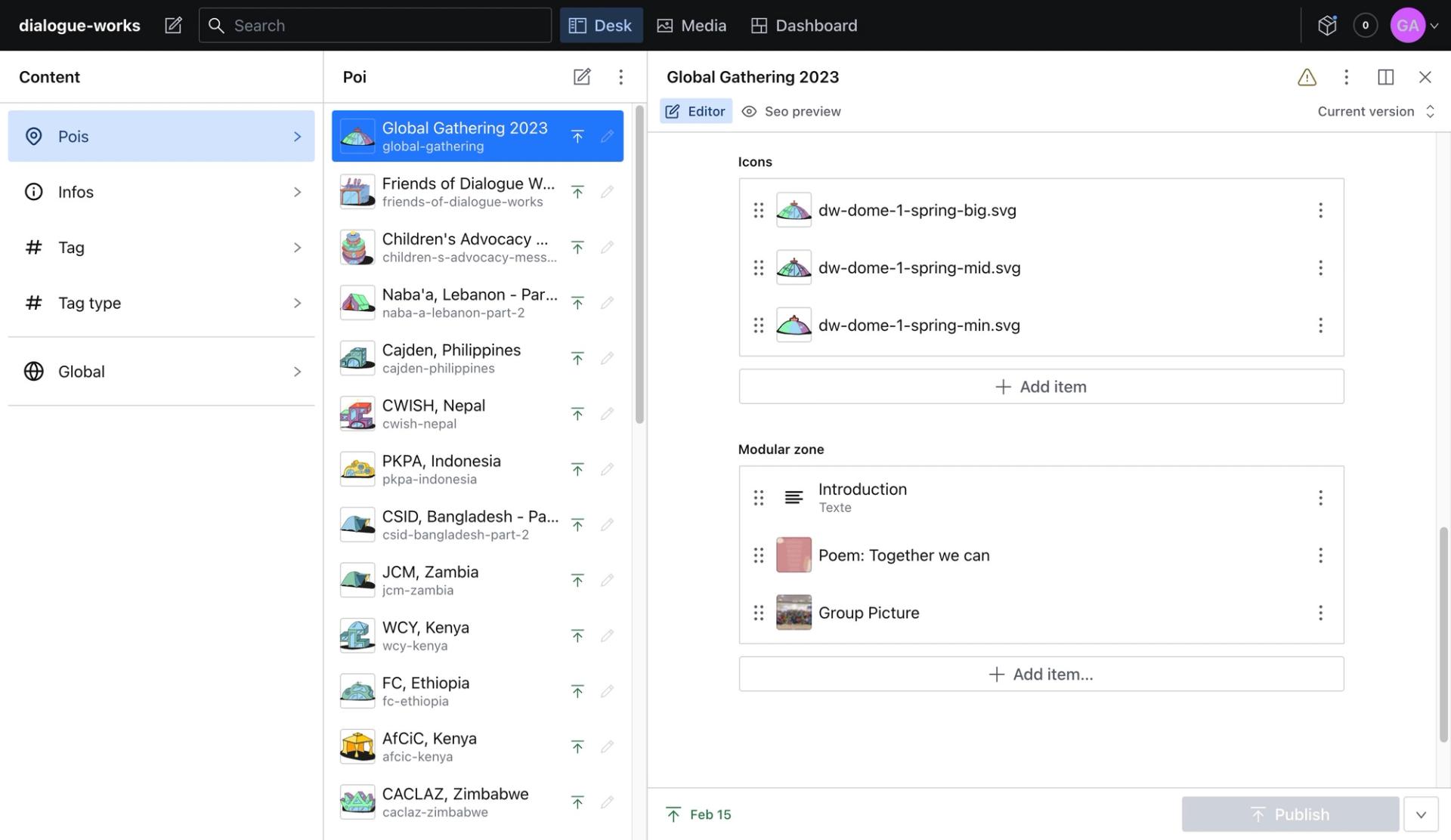
Task: Expand the Pois content section
Action: [x=161, y=136]
